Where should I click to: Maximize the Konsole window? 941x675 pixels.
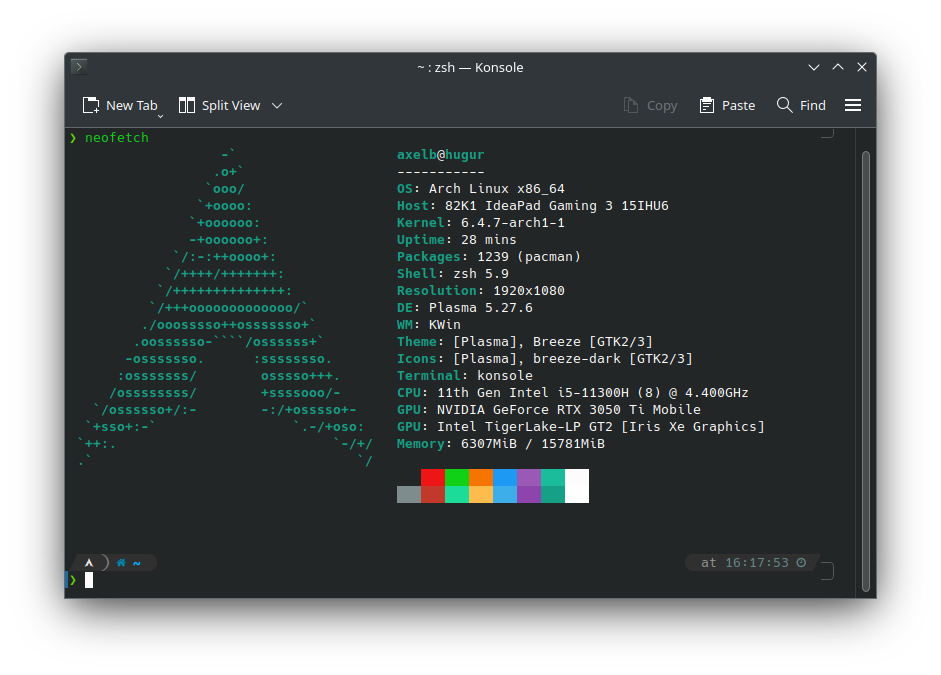click(838, 67)
